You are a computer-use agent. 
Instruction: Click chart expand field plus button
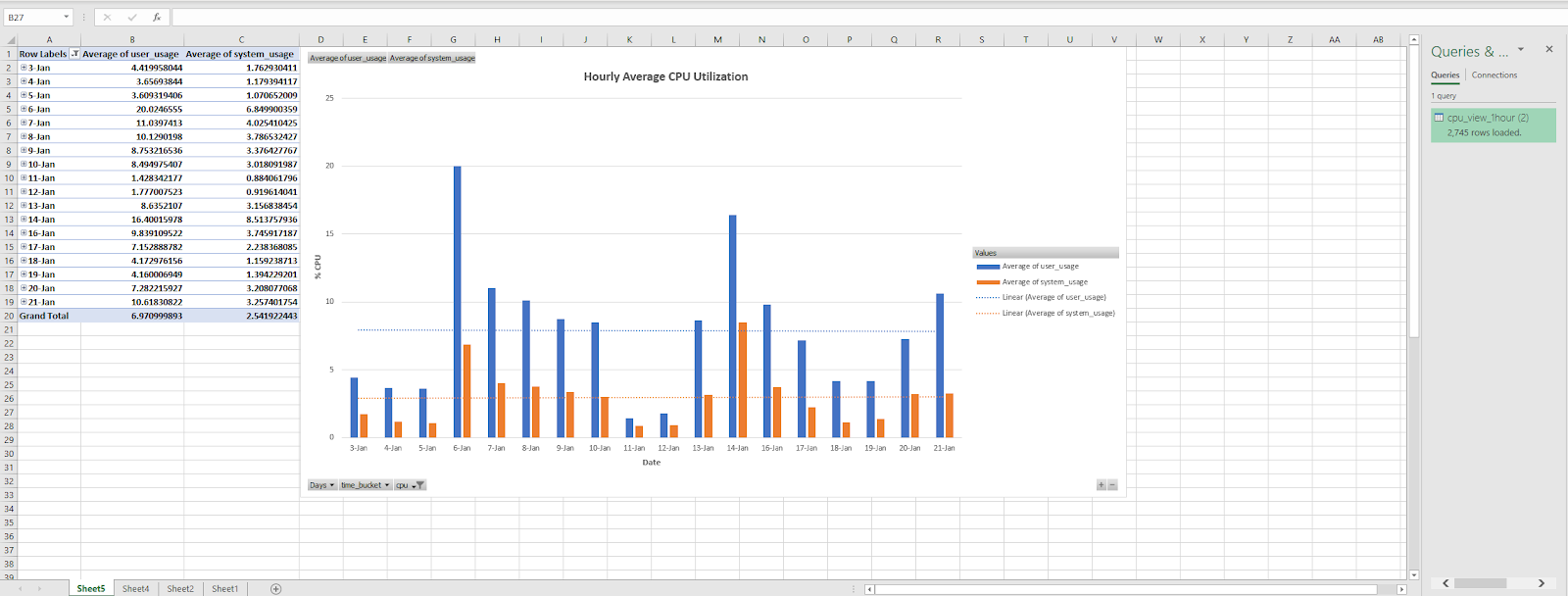click(1102, 485)
